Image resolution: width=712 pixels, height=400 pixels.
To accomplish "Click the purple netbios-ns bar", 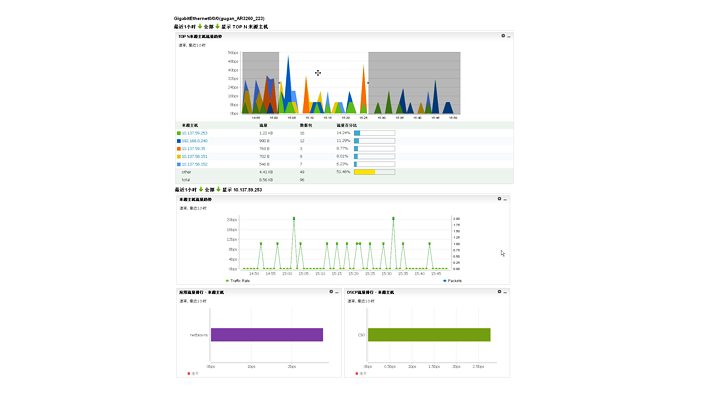I will point(266,335).
